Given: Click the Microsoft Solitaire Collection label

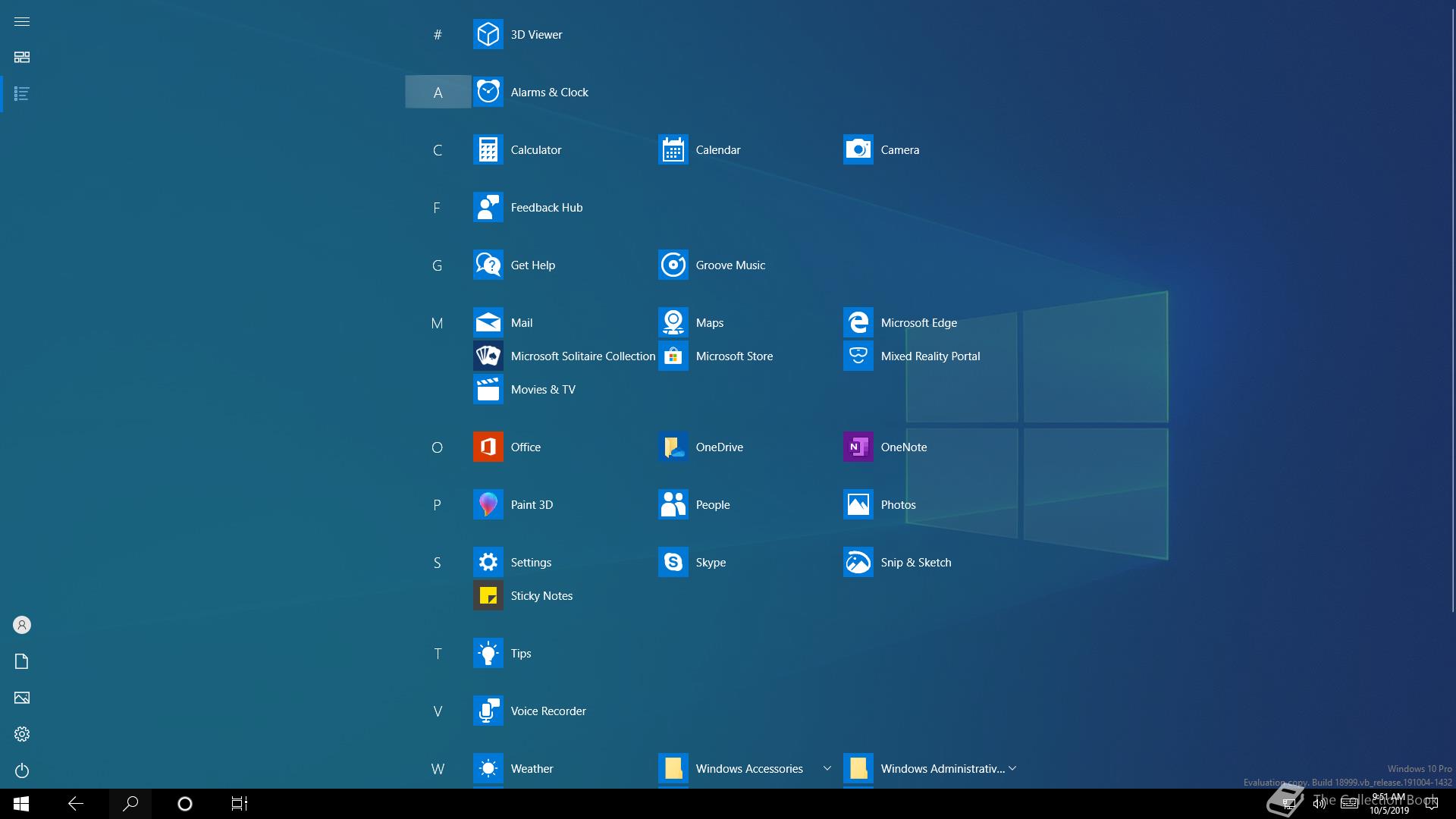Looking at the screenshot, I should (x=583, y=356).
